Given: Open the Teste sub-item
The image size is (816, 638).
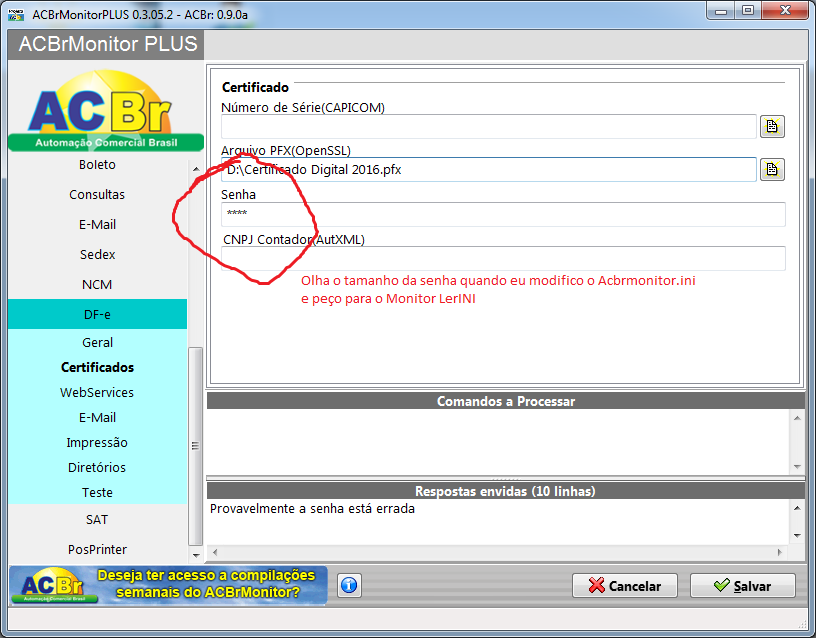Looking at the screenshot, I should [97, 492].
